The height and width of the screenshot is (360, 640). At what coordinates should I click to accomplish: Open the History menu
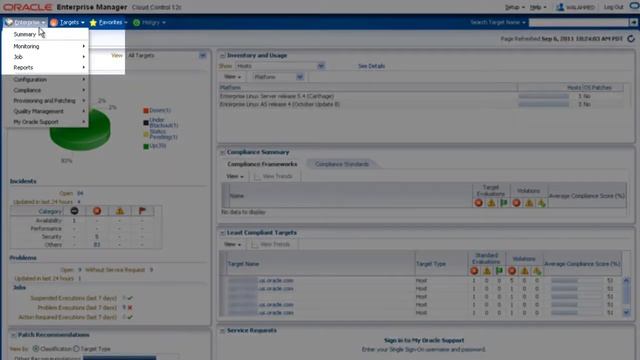tap(149, 22)
